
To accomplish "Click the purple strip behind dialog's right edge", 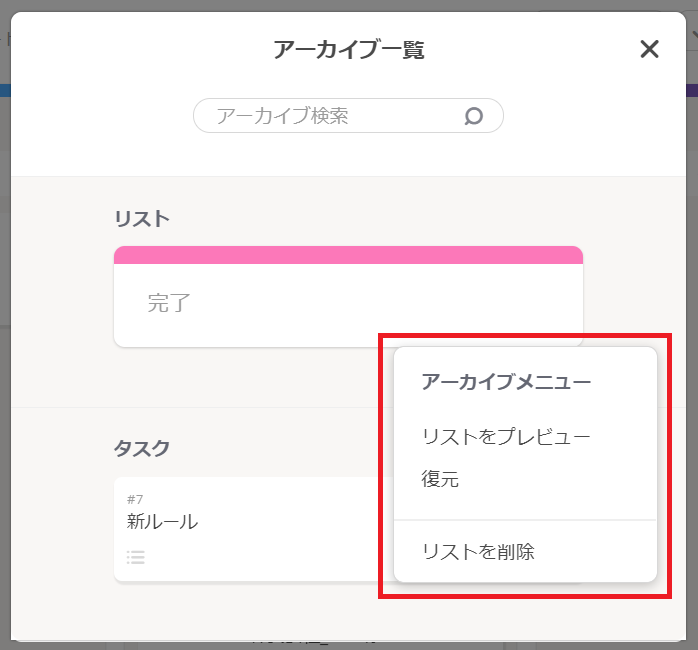I will (692, 90).
